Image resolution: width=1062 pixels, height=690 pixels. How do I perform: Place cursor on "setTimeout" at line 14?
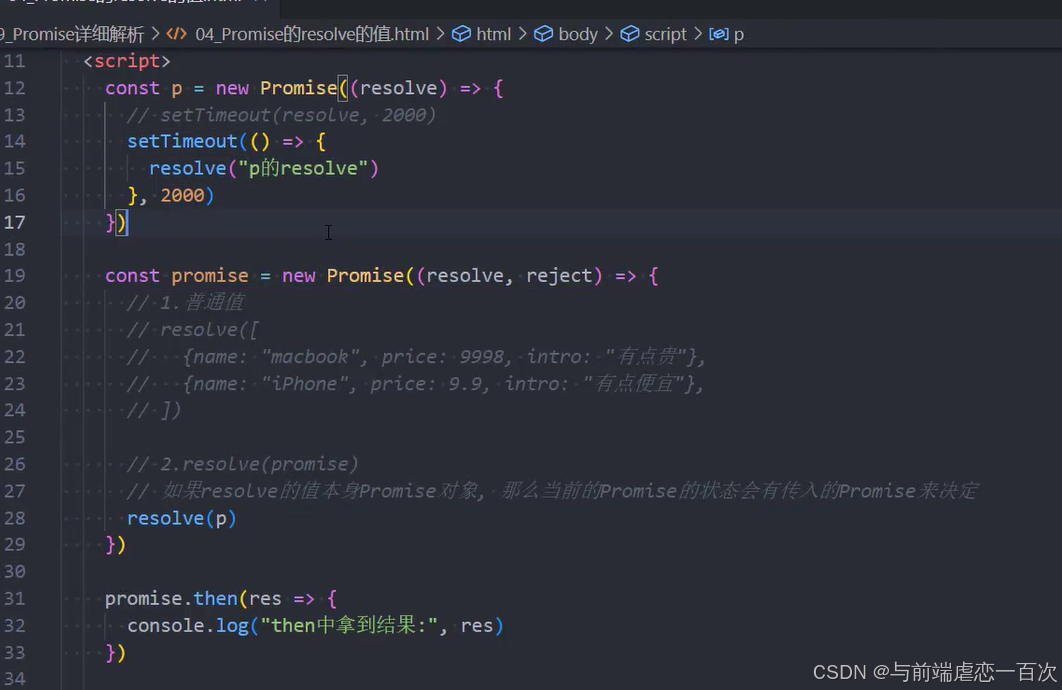click(x=182, y=141)
